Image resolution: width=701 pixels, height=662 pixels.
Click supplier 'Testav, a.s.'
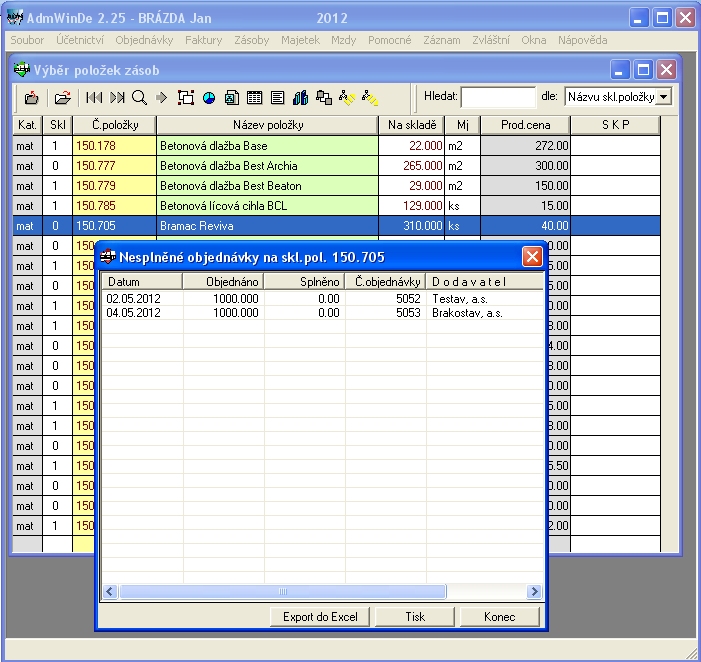point(460,299)
